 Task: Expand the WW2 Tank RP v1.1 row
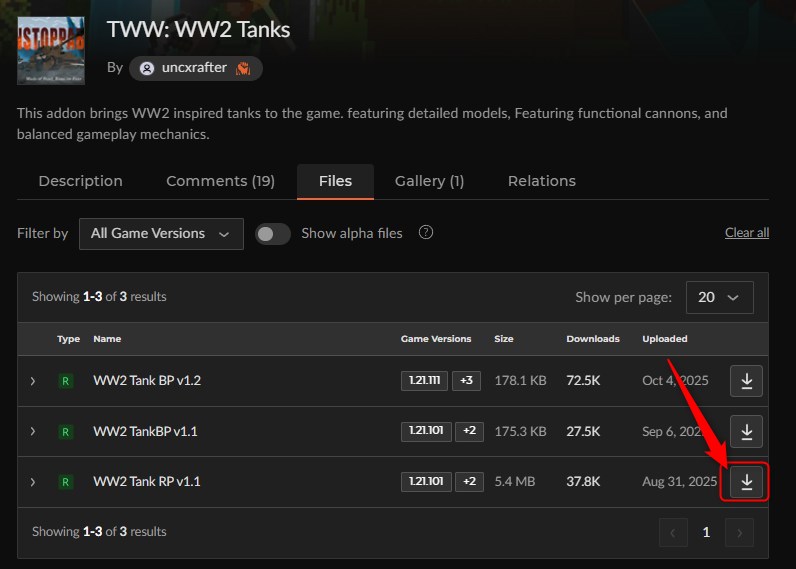33,482
